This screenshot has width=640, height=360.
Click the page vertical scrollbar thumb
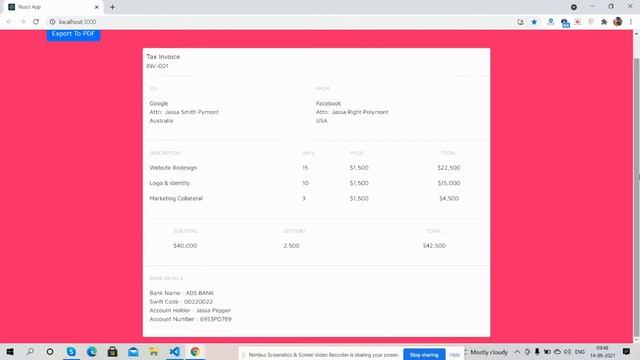[x=636, y=199]
